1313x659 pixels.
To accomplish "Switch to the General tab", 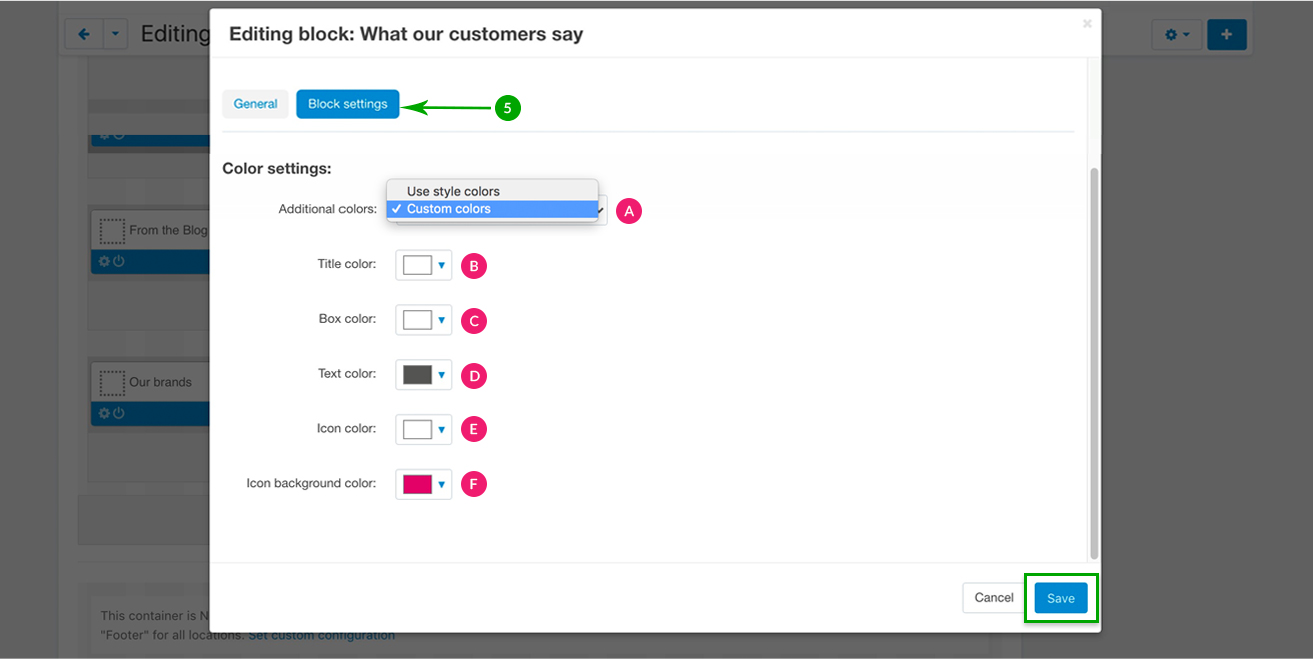I will (255, 104).
